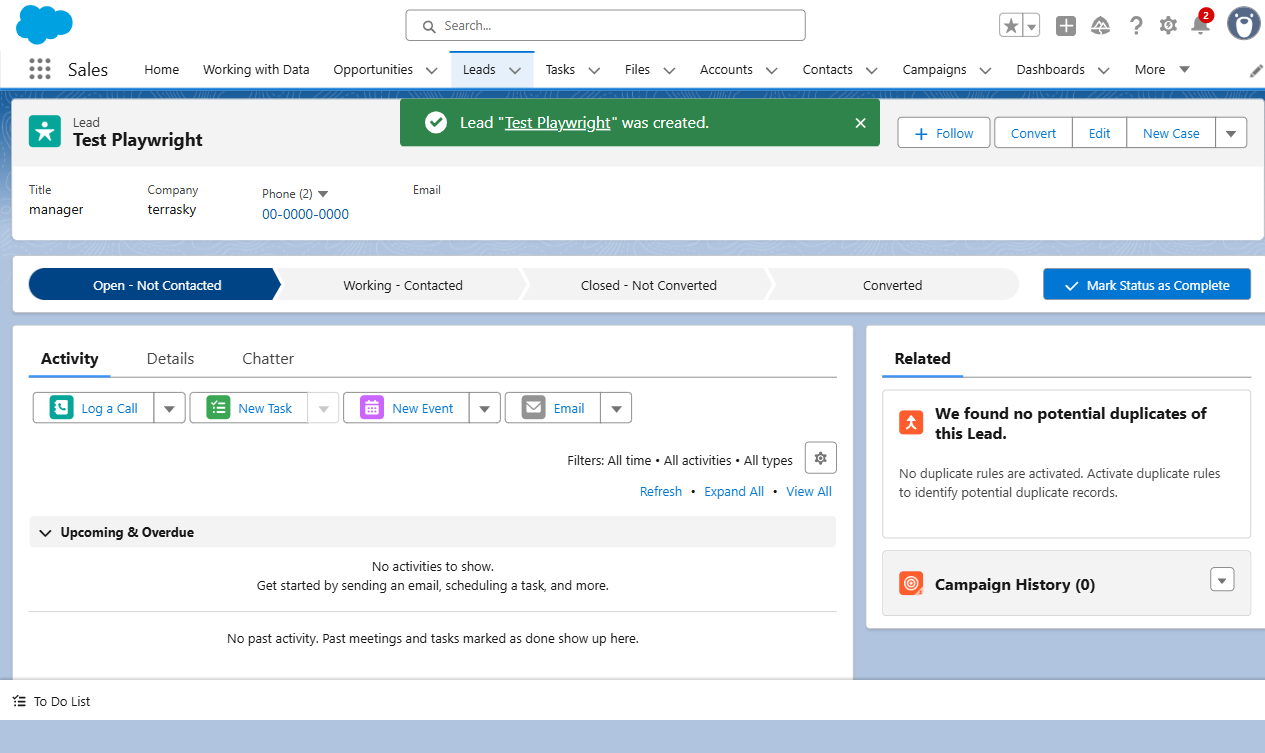
Task: Click the Convert button
Action: tap(1033, 133)
